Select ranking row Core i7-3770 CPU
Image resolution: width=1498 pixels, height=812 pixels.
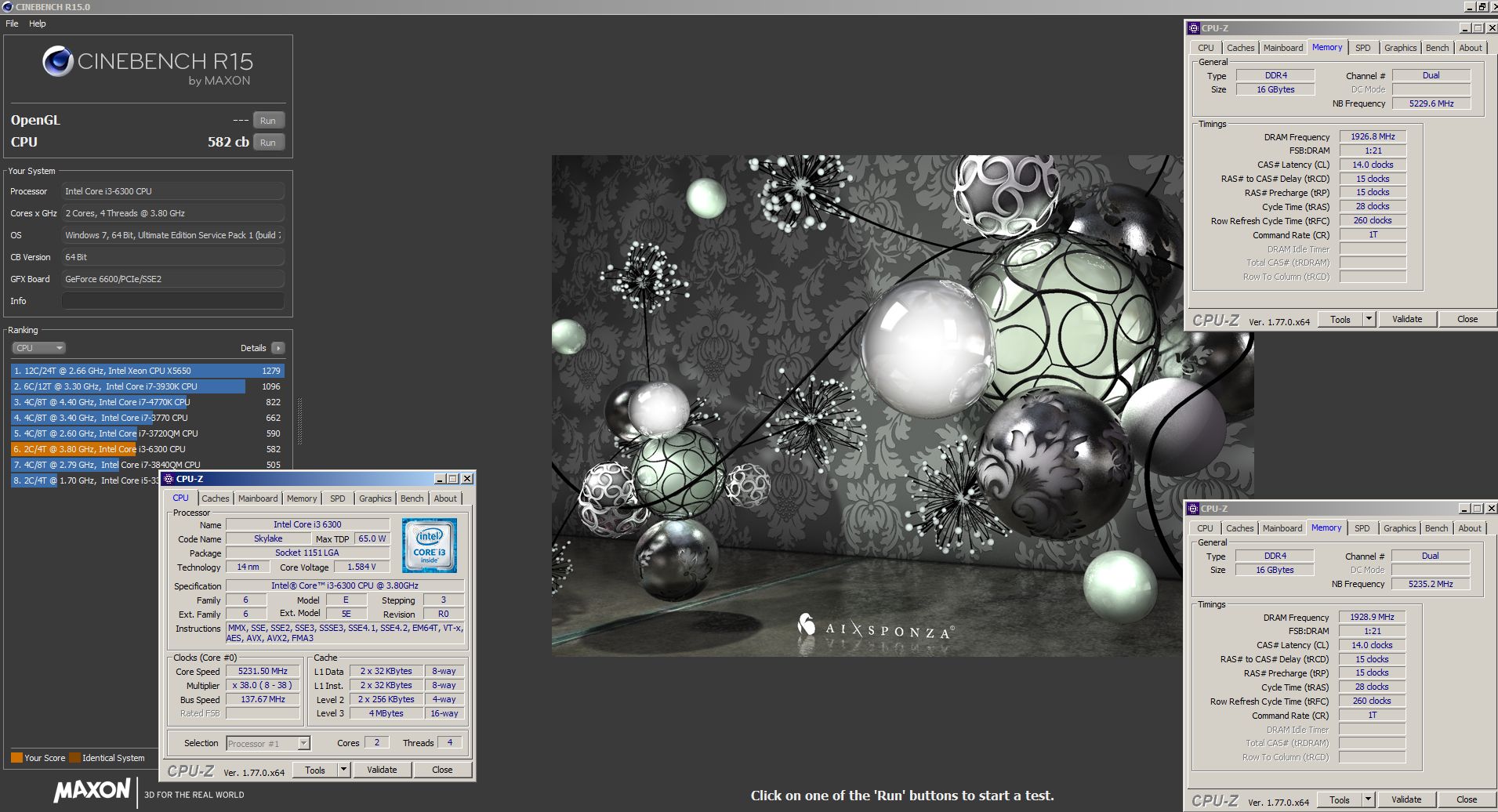tap(147, 418)
